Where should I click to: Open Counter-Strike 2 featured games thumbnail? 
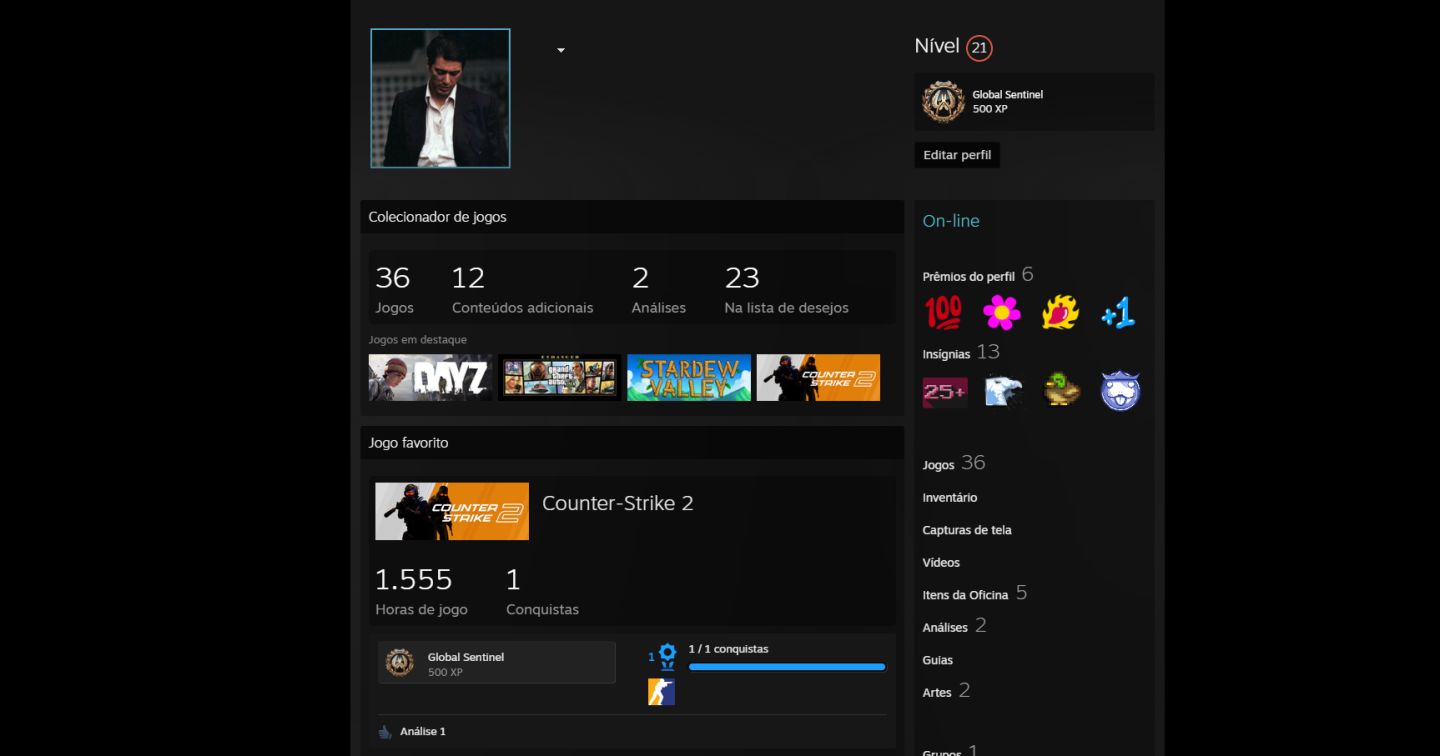pyautogui.click(x=818, y=378)
